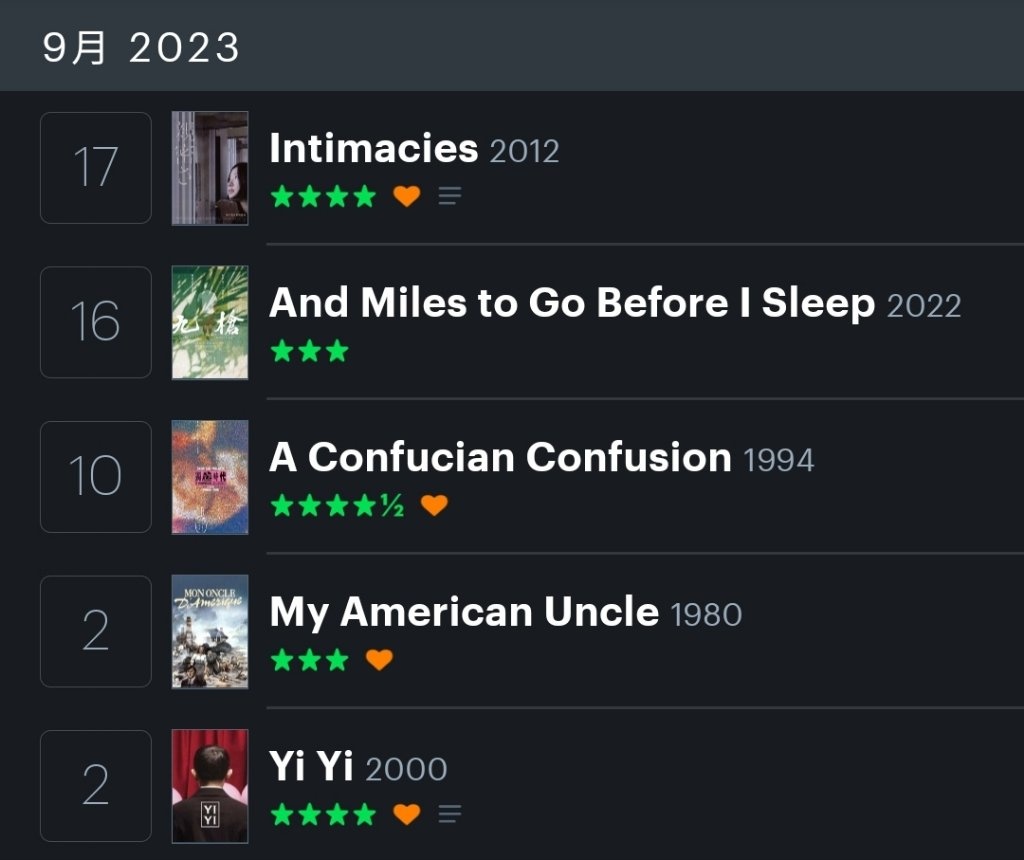Viewport: 1024px width, 860px height.
Task: Open the And Miles to Go Before I Sleep poster
Action: click(210, 323)
